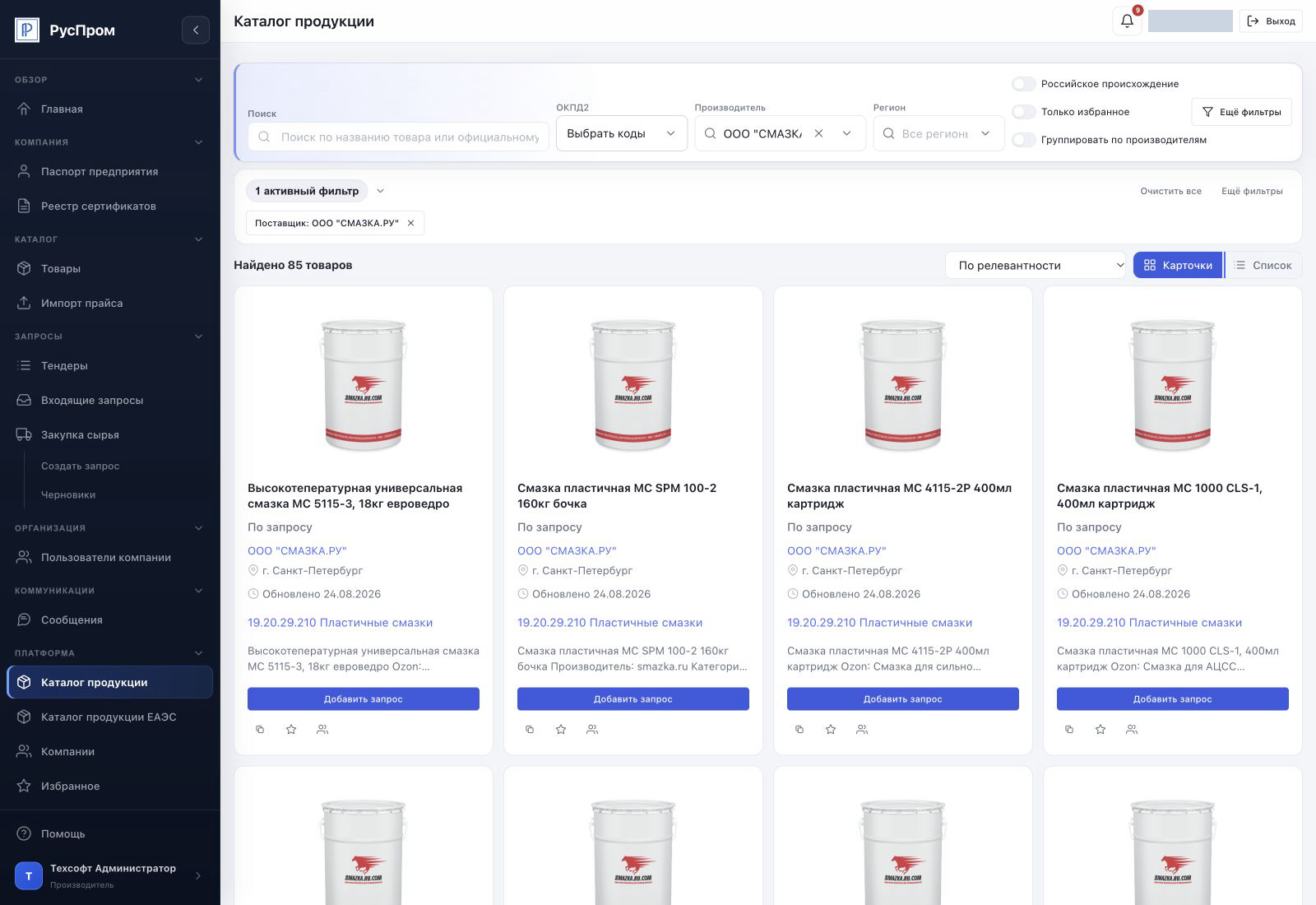This screenshot has width=1316, height=905.
Task: Open Тендеры in the sidebar
Action: click(x=64, y=365)
